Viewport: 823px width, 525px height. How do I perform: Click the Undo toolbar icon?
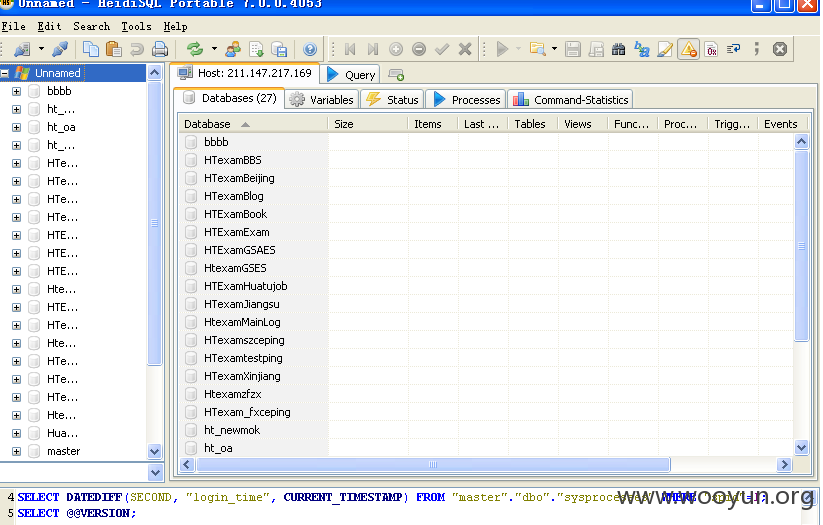pyautogui.click(x=136, y=49)
